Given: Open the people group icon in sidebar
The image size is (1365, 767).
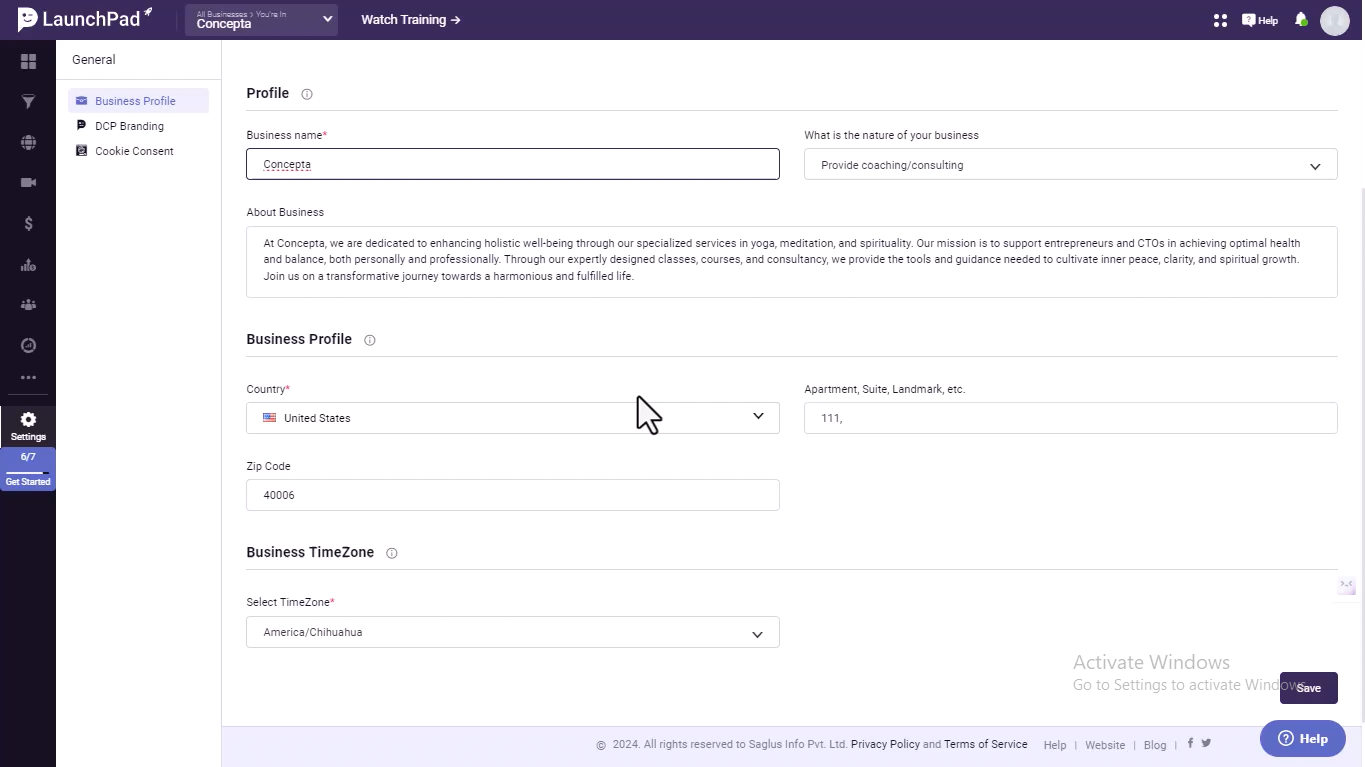Looking at the screenshot, I should (28, 305).
